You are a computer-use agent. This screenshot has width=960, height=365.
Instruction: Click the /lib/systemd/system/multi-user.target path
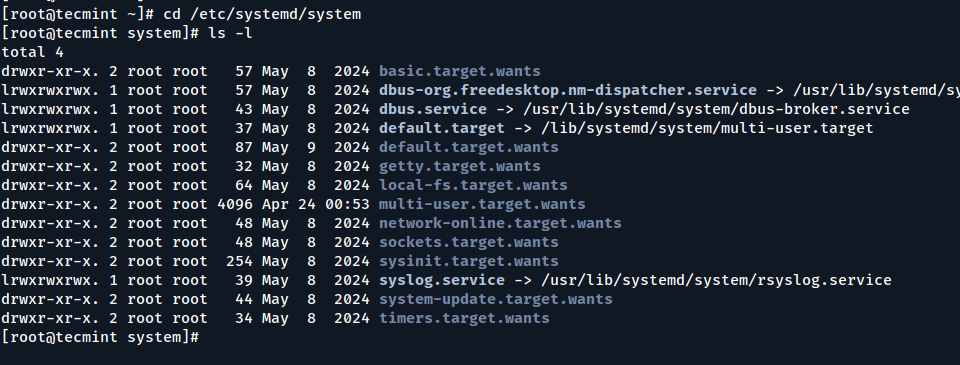coord(707,129)
